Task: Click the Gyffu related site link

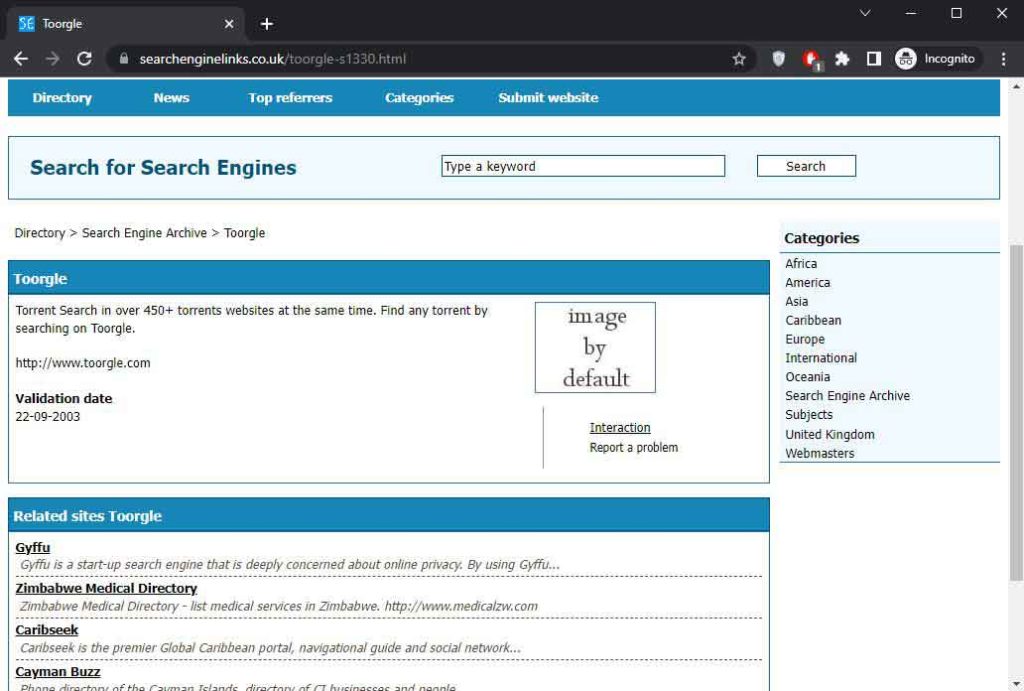Action: pos(33,547)
